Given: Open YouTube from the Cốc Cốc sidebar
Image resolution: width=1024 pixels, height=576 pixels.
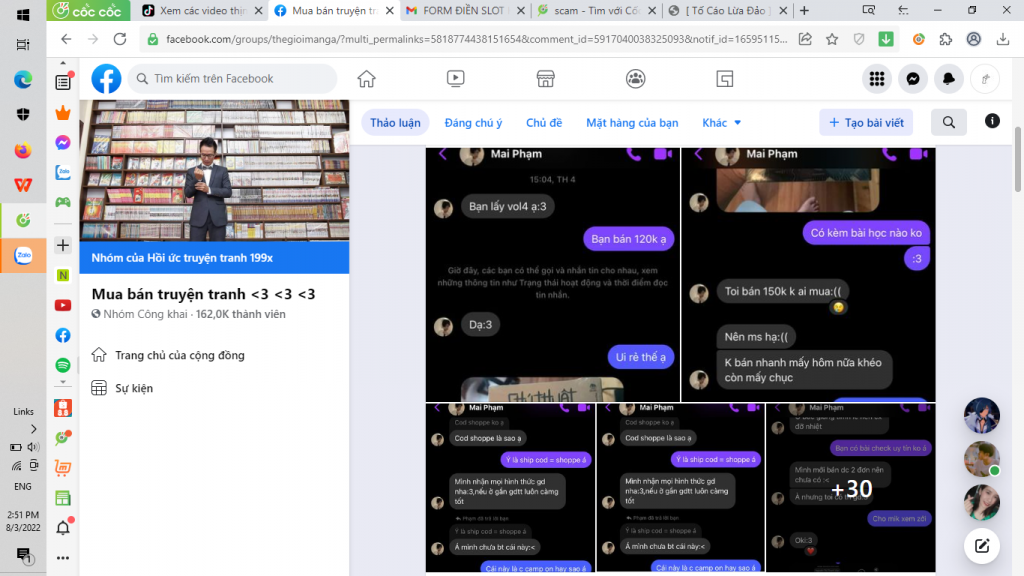Looking at the screenshot, I should coord(63,305).
